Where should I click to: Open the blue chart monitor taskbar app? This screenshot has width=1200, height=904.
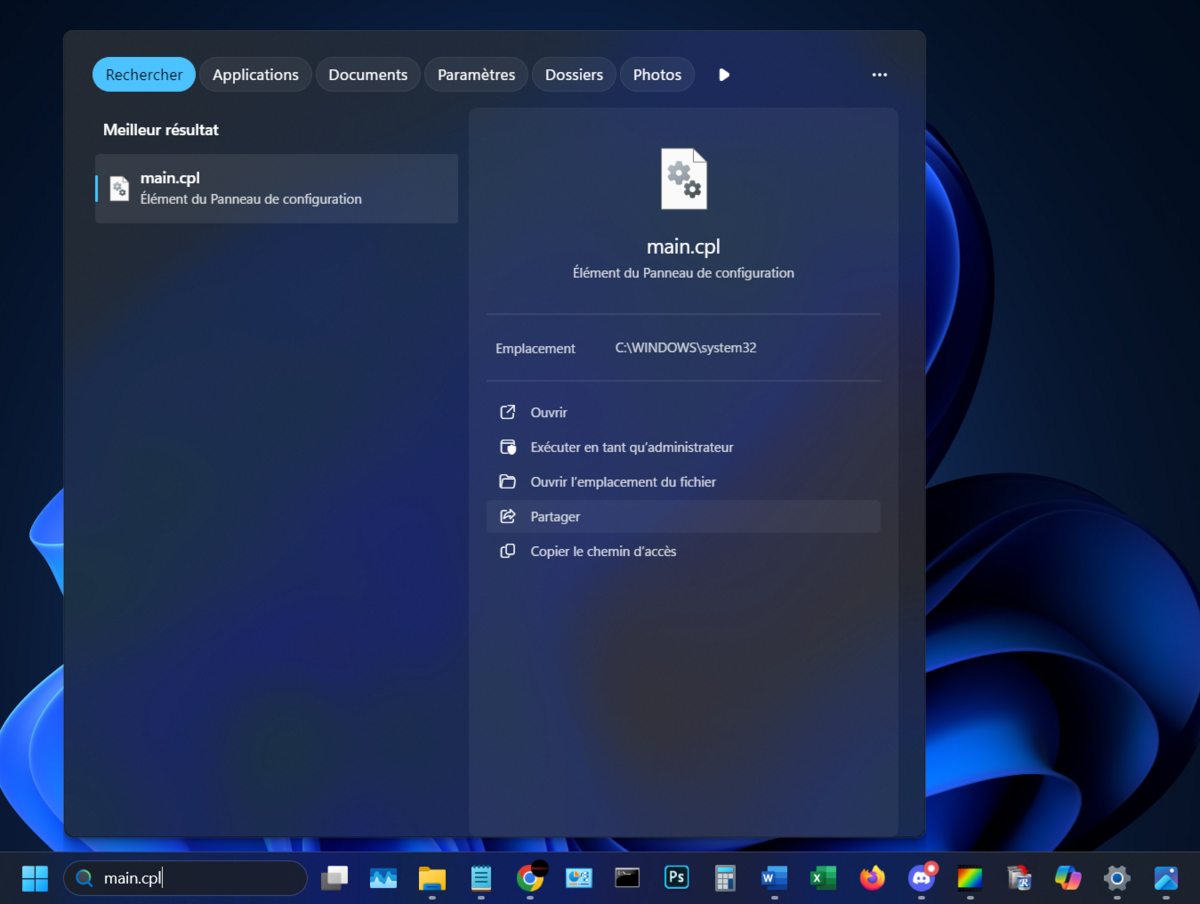point(383,878)
